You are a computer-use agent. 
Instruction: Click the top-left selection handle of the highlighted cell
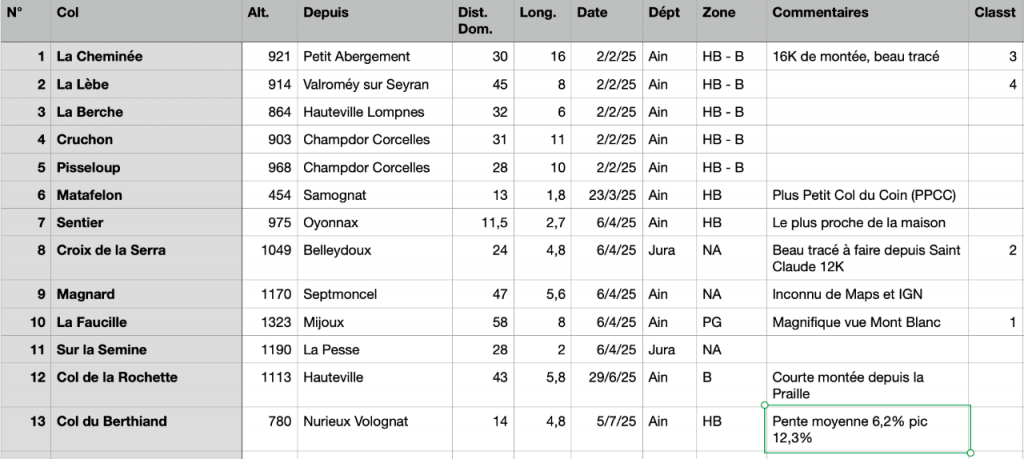[765, 405]
